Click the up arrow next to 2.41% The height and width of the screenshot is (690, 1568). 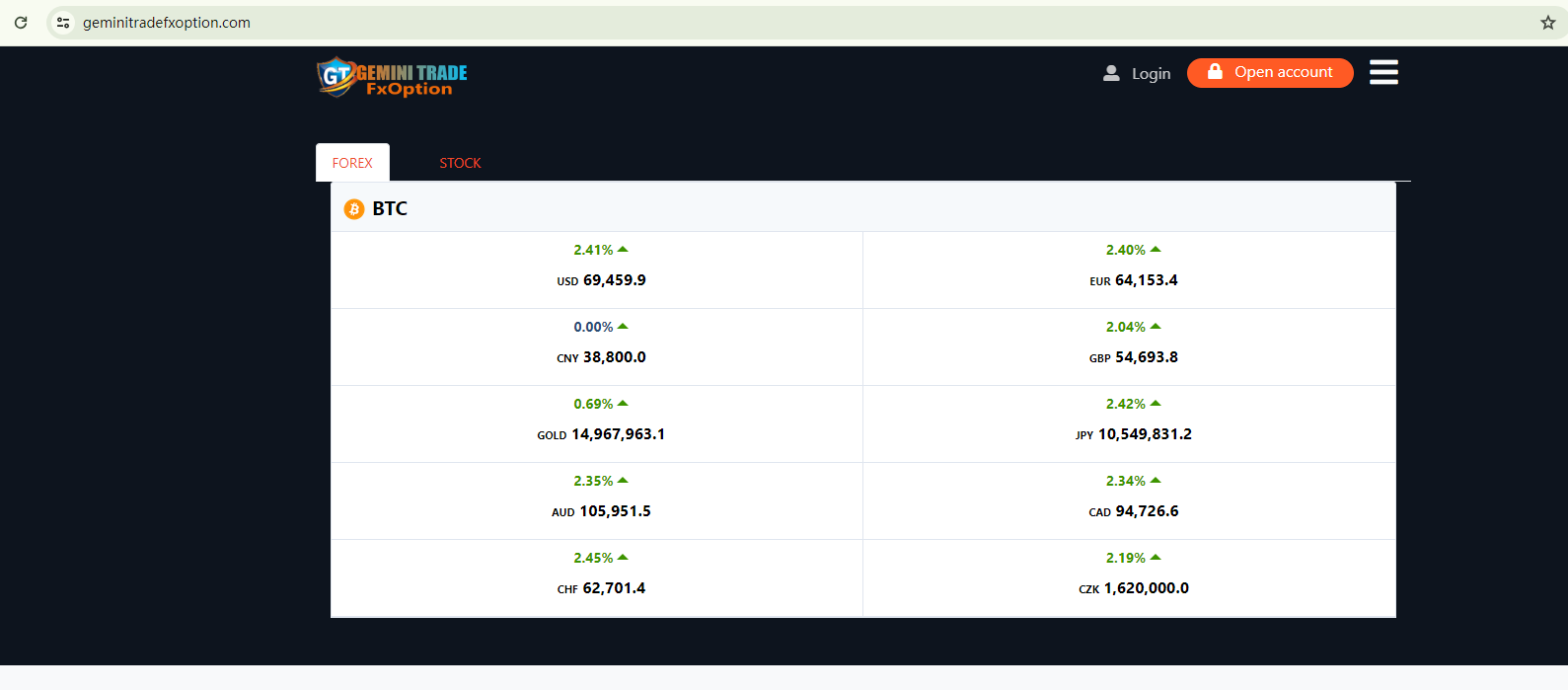click(x=623, y=250)
